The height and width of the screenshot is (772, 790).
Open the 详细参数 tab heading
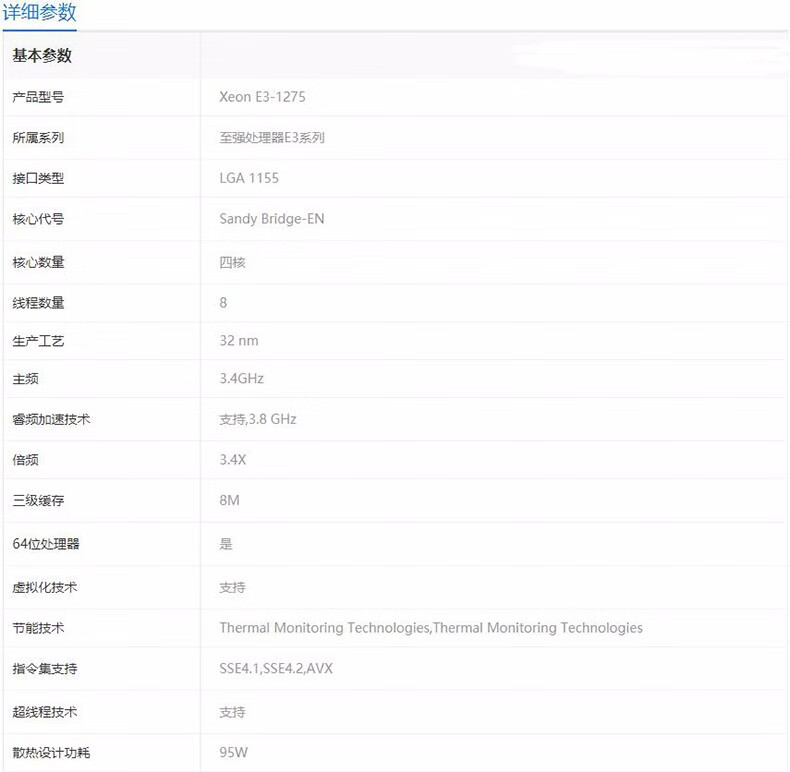tap(39, 13)
